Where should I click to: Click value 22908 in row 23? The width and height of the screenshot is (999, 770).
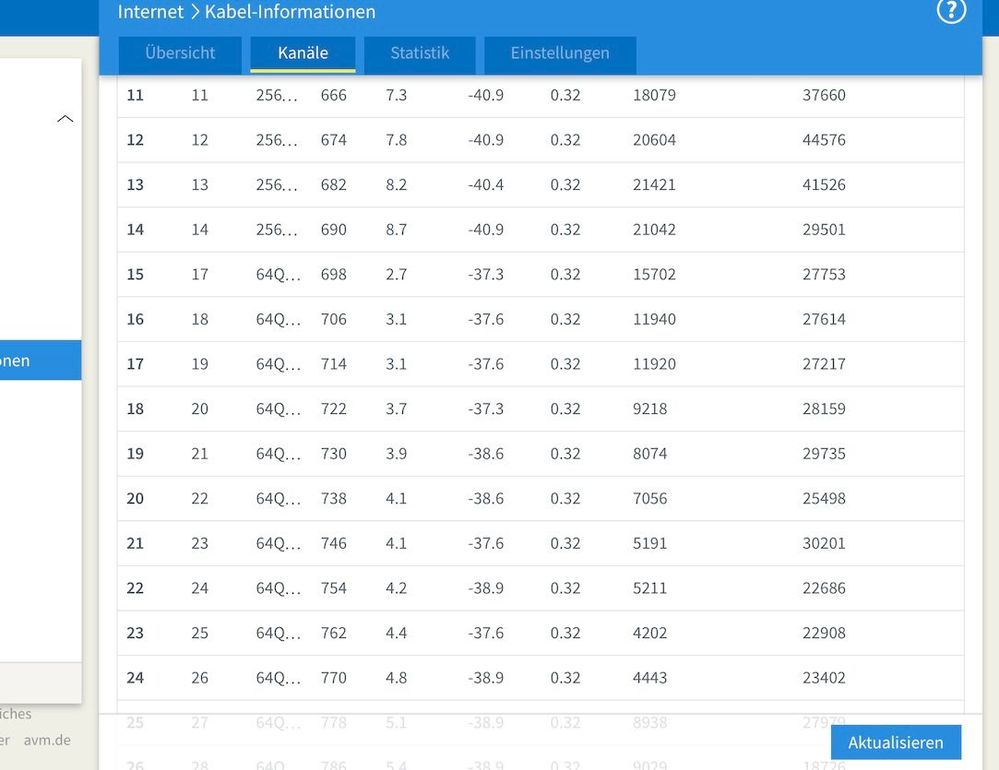click(824, 633)
